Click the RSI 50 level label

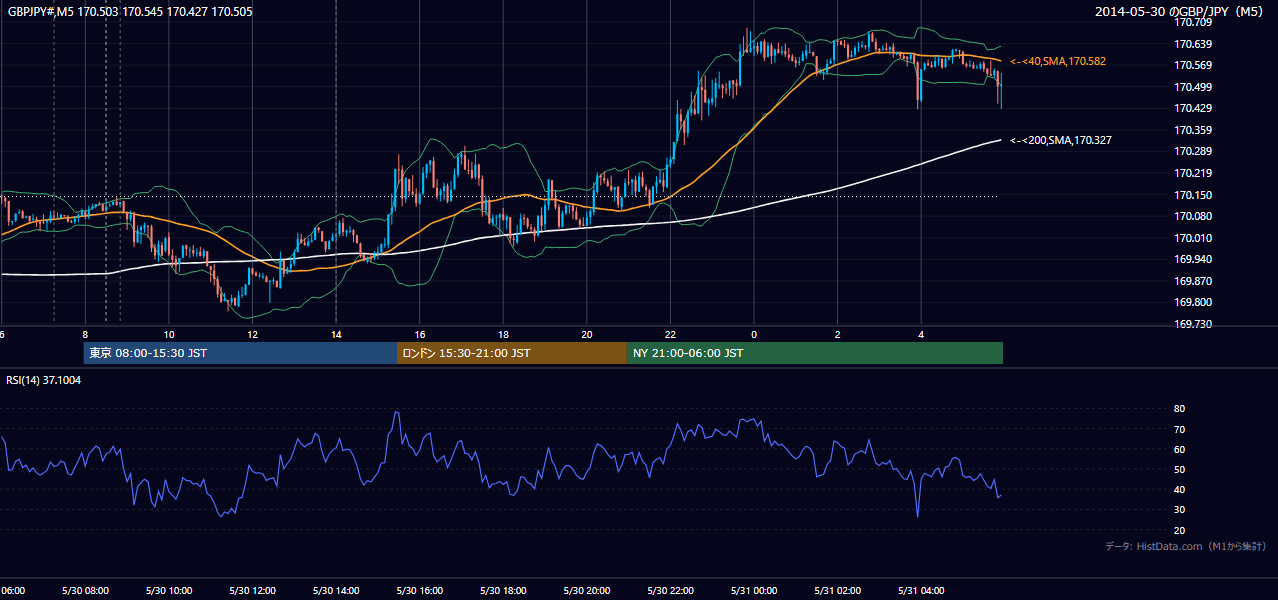1180,469
